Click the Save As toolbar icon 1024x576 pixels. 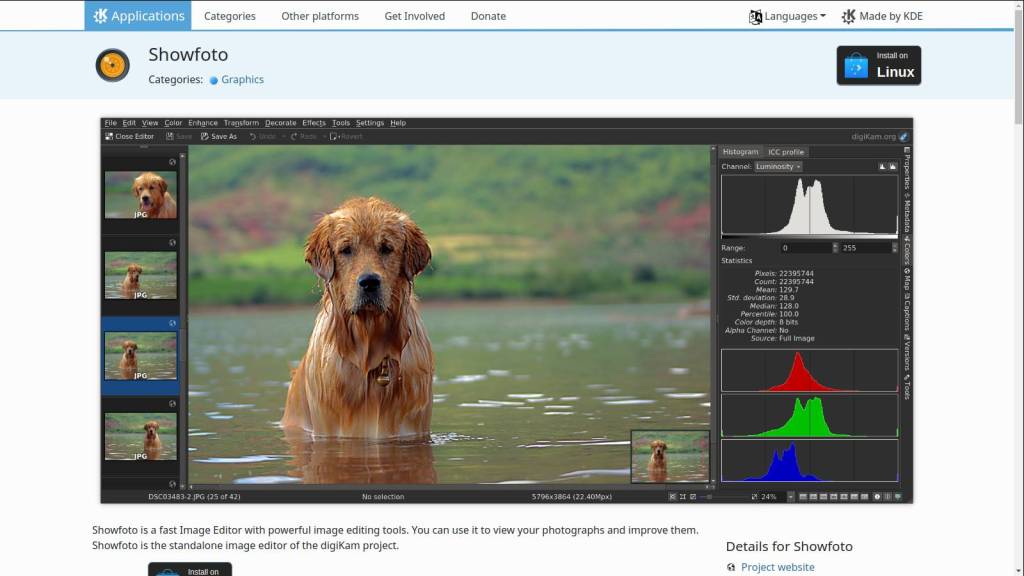(x=204, y=136)
